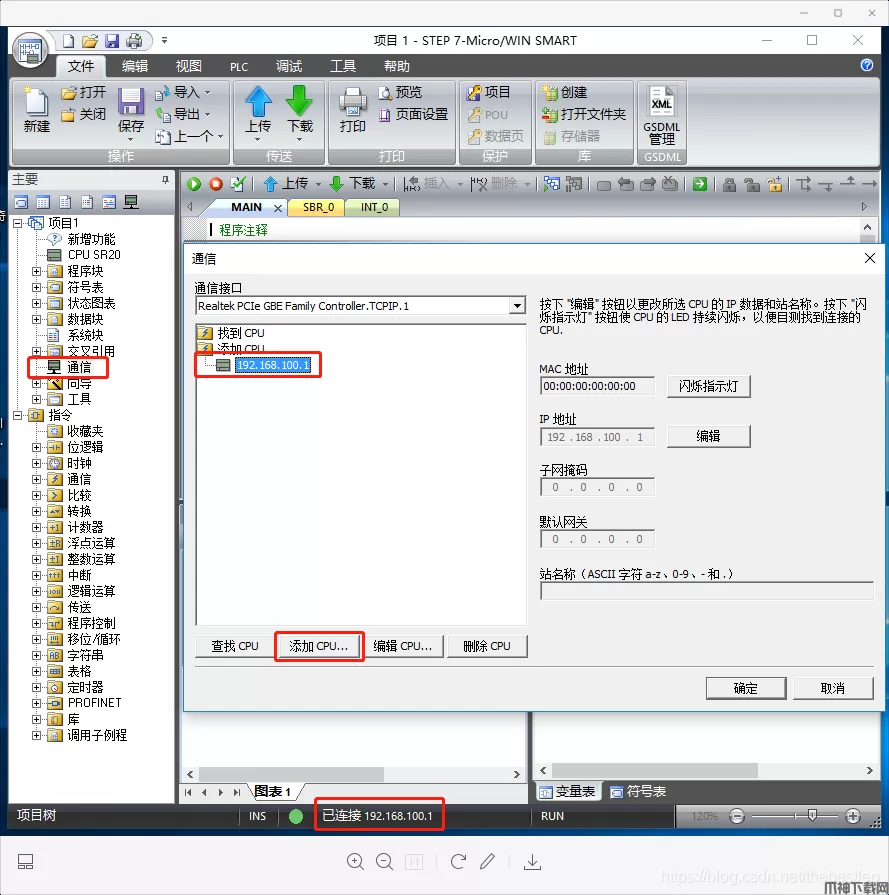Open page setup (页面设置)

click(x=413, y=115)
